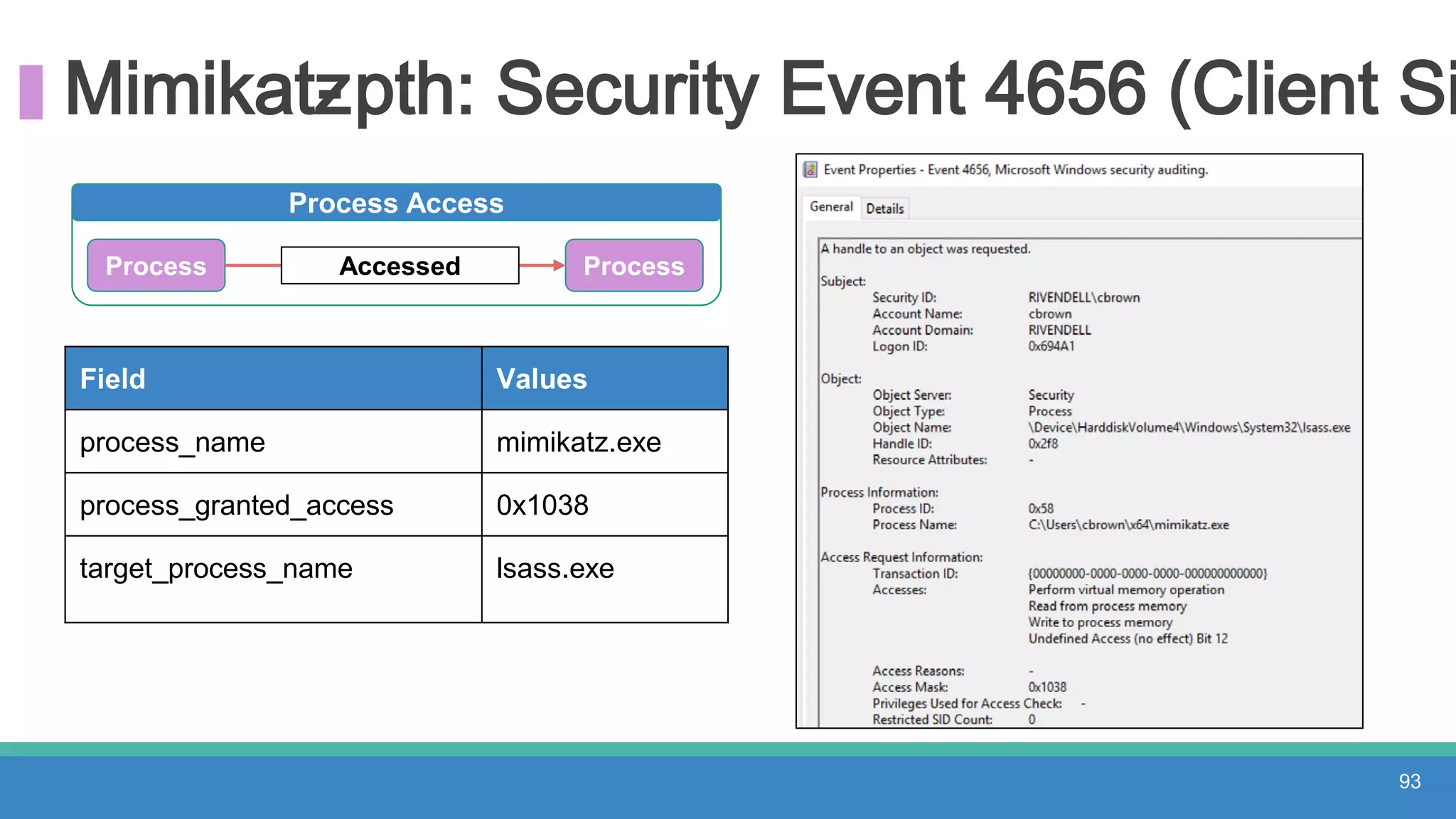Select the left purple Process box
The width and height of the screenshot is (1456, 819).
coord(156,265)
